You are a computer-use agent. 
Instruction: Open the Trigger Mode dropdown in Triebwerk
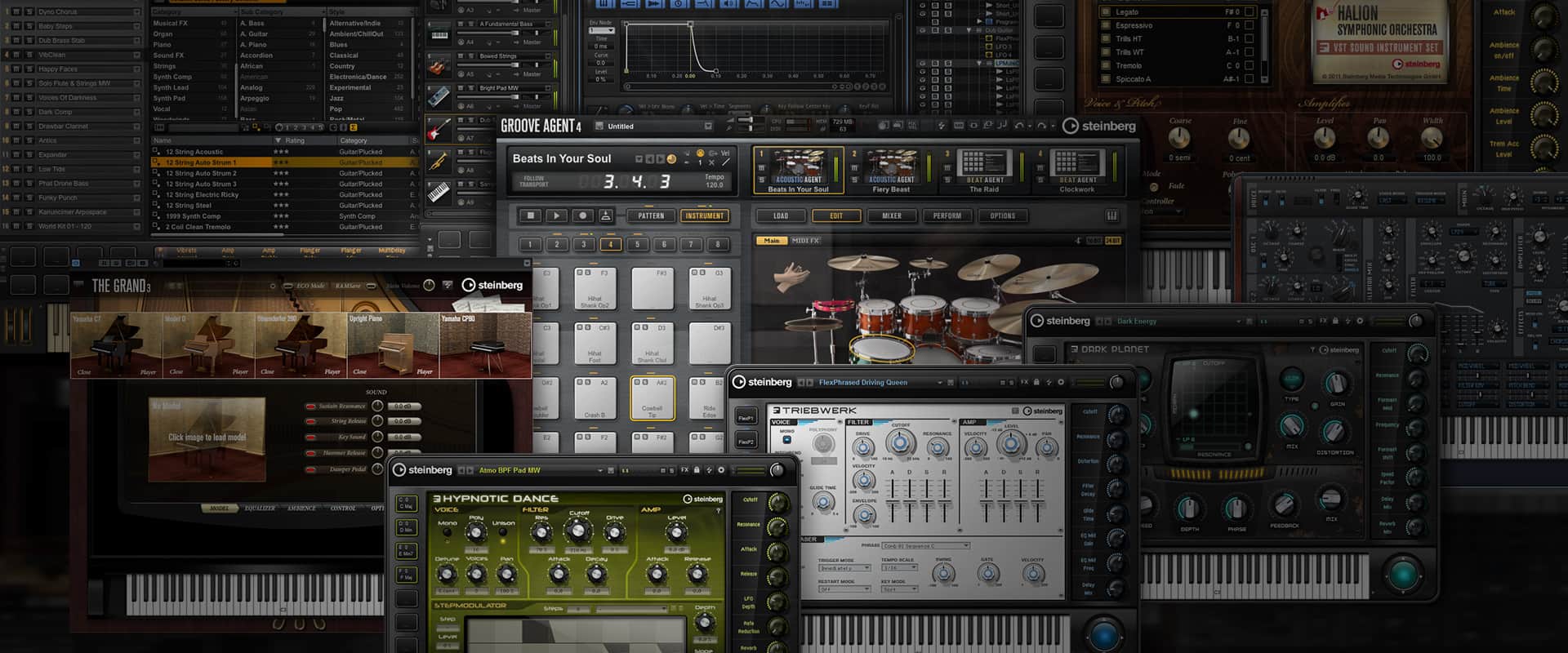click(x=844, y=568)
